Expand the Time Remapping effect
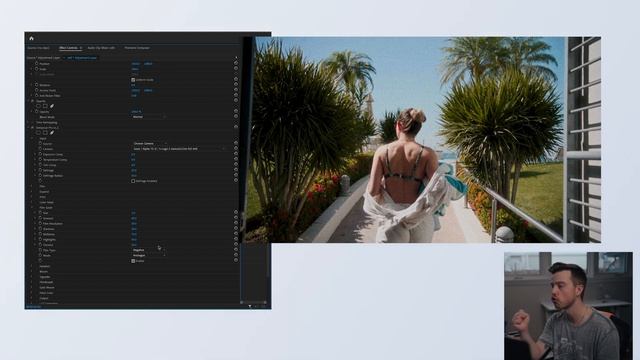Image resolution: width=640 pixels, height=360 pixels. (29, 122)
